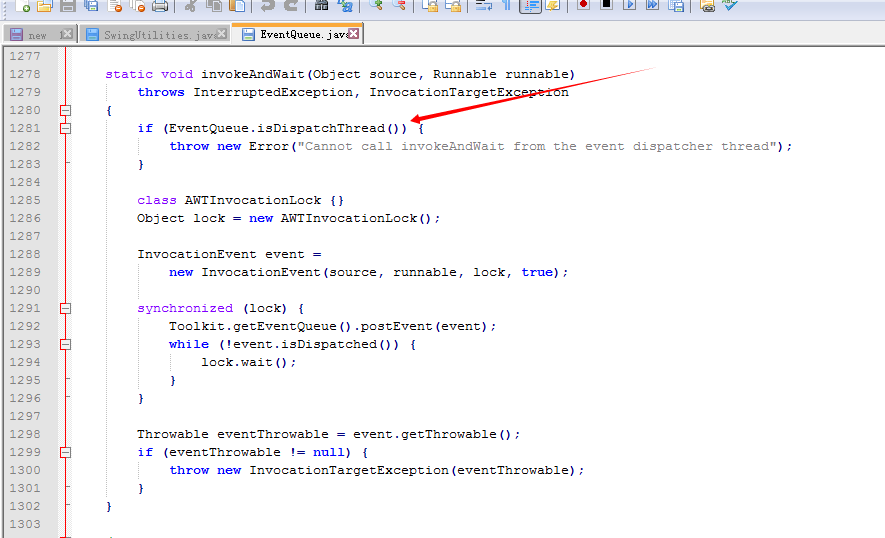Screen dimensions: 885x538
Task: Start macro recording with red dot
Action: [583, 5]
